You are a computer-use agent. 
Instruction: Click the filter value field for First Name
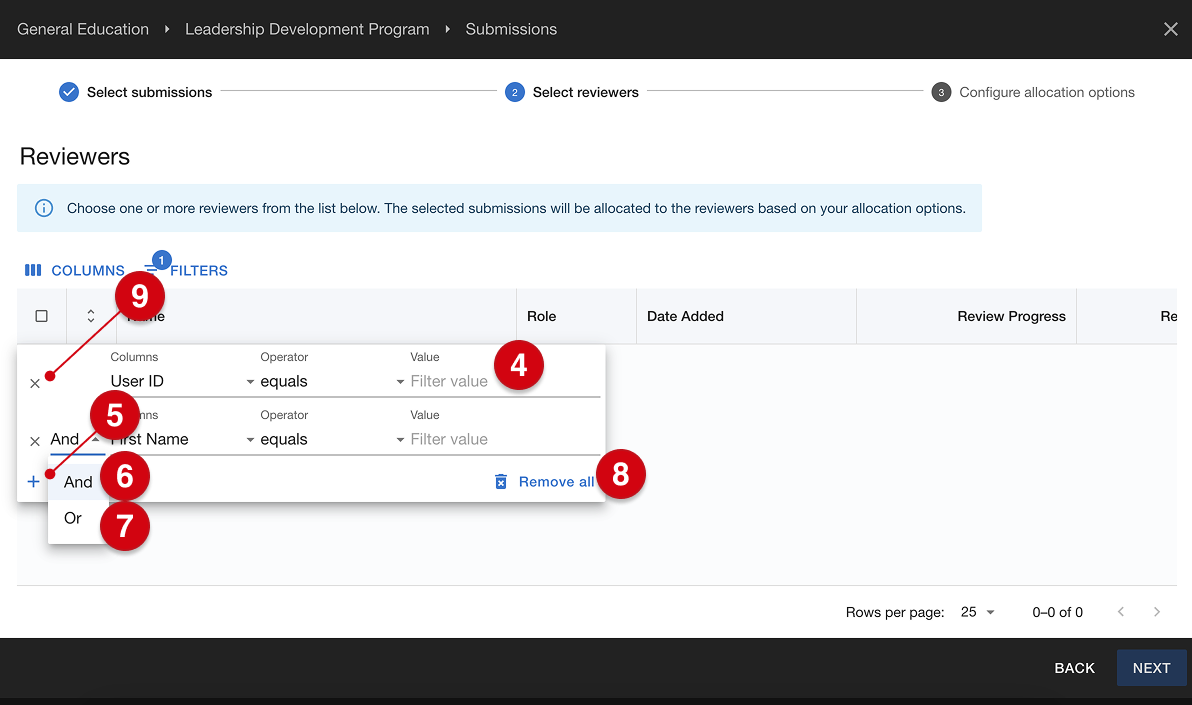pos(505,439)
